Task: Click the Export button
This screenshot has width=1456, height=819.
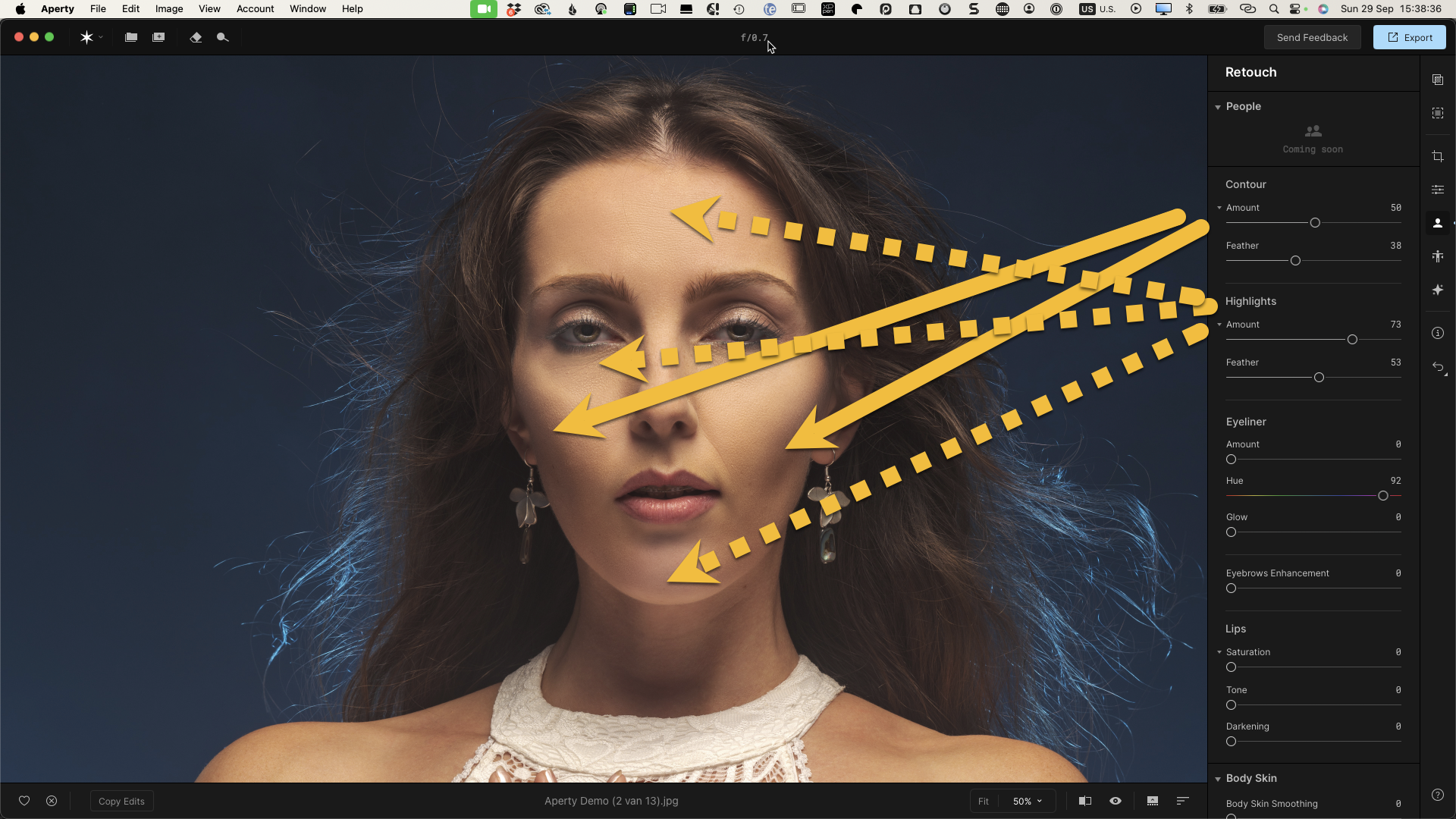Action: coord(1409,37)
